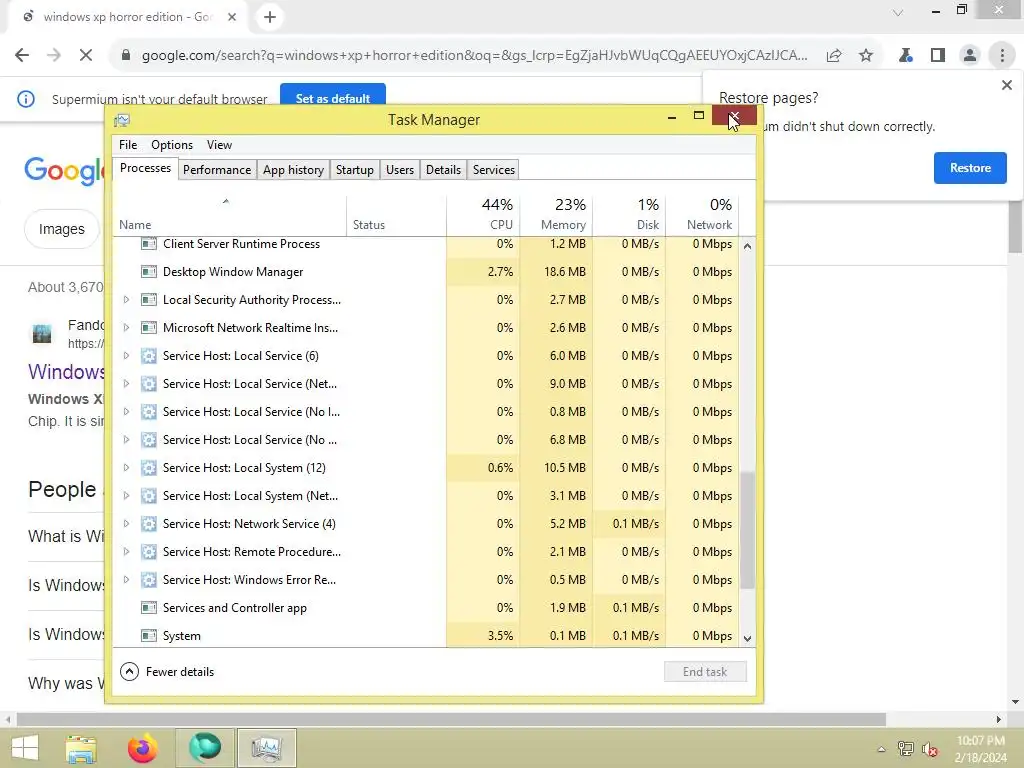1024x768 pixels.
Task: Select the Details tab
Action: coord(443,170)
